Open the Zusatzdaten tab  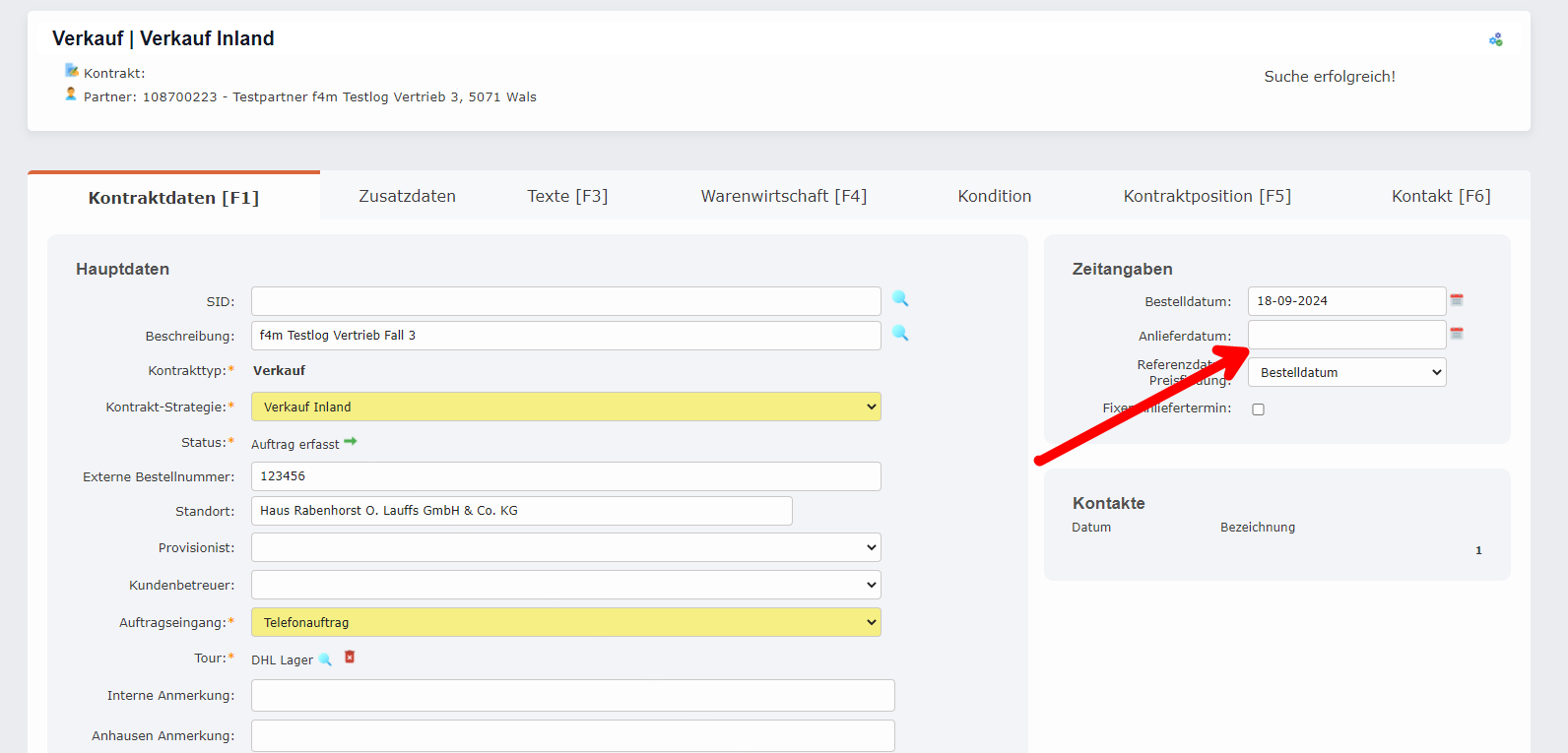click(407, 196)
